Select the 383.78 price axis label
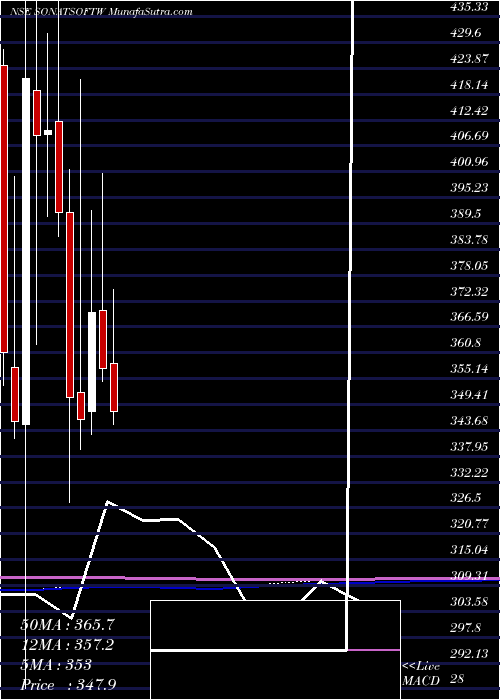This screenshot has width=500, height=700. click(x=467, y=240)
